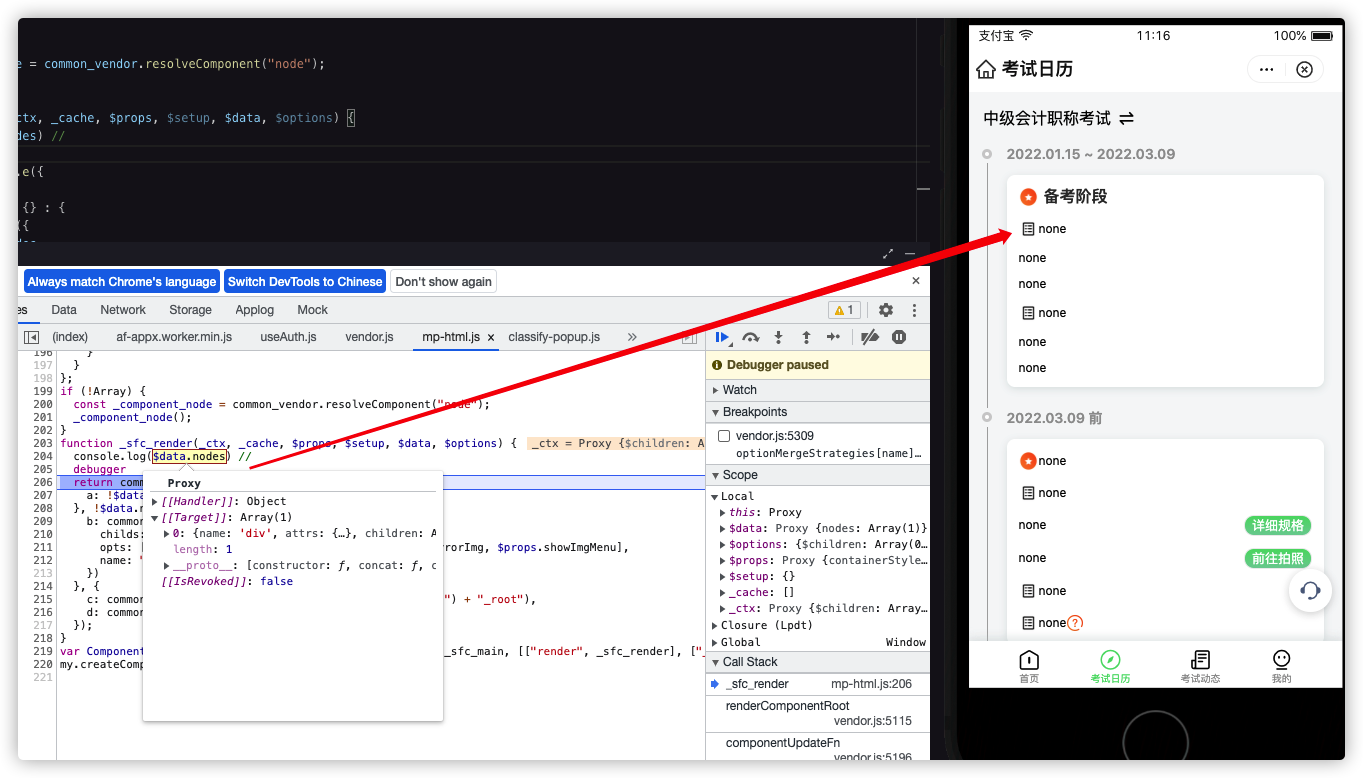Screen dimensions: 1363x778
Task: Open the three-dot DevTools menu
Action: [915, 311]
